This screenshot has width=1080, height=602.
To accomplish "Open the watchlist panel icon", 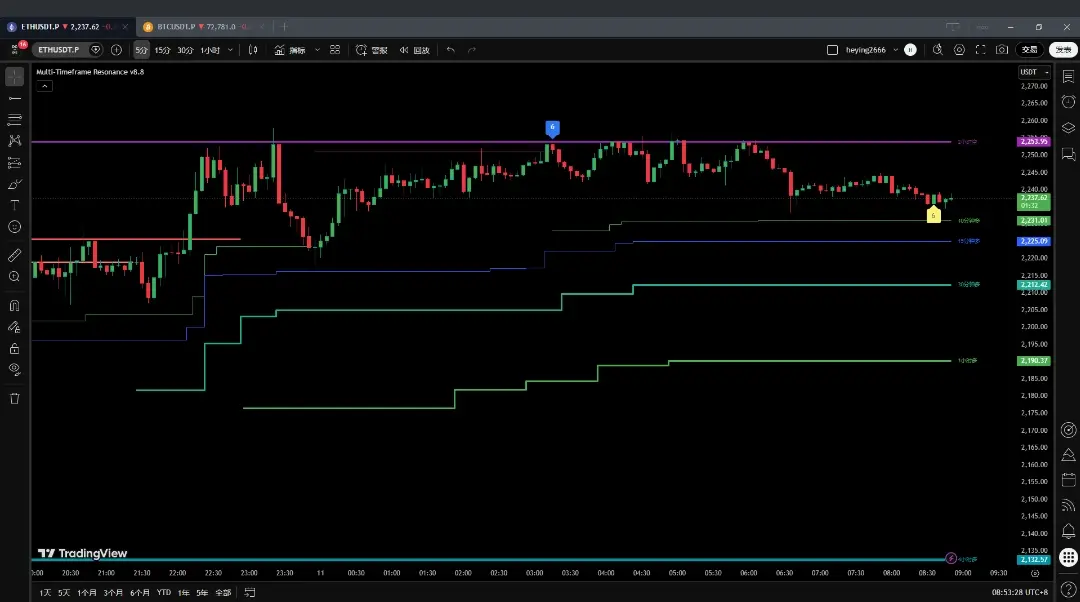I will (x=1068, y=76).
